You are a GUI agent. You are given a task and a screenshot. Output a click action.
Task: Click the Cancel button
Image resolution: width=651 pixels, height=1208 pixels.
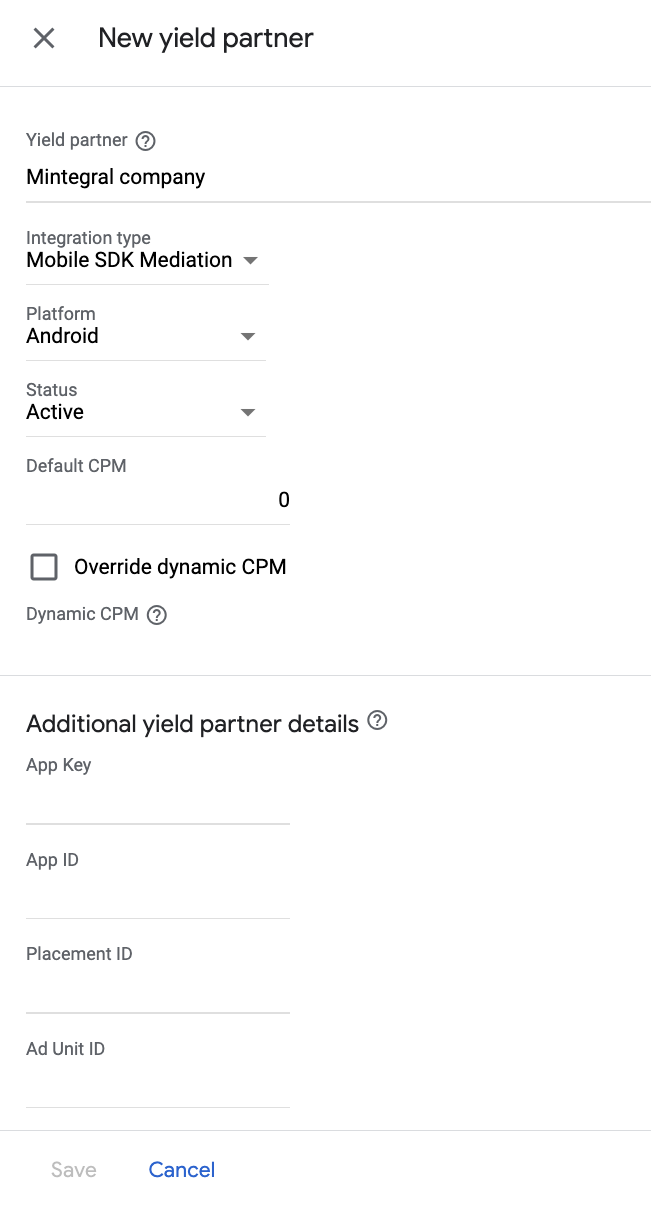(x=182, y=1170)
